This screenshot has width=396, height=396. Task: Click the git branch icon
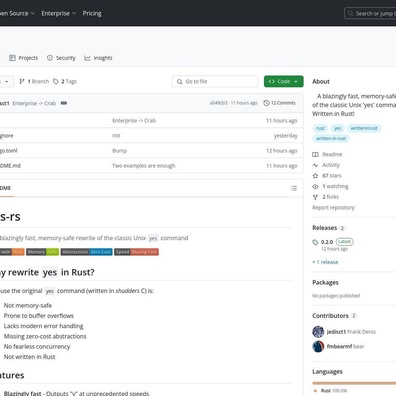tap(22, 81)
